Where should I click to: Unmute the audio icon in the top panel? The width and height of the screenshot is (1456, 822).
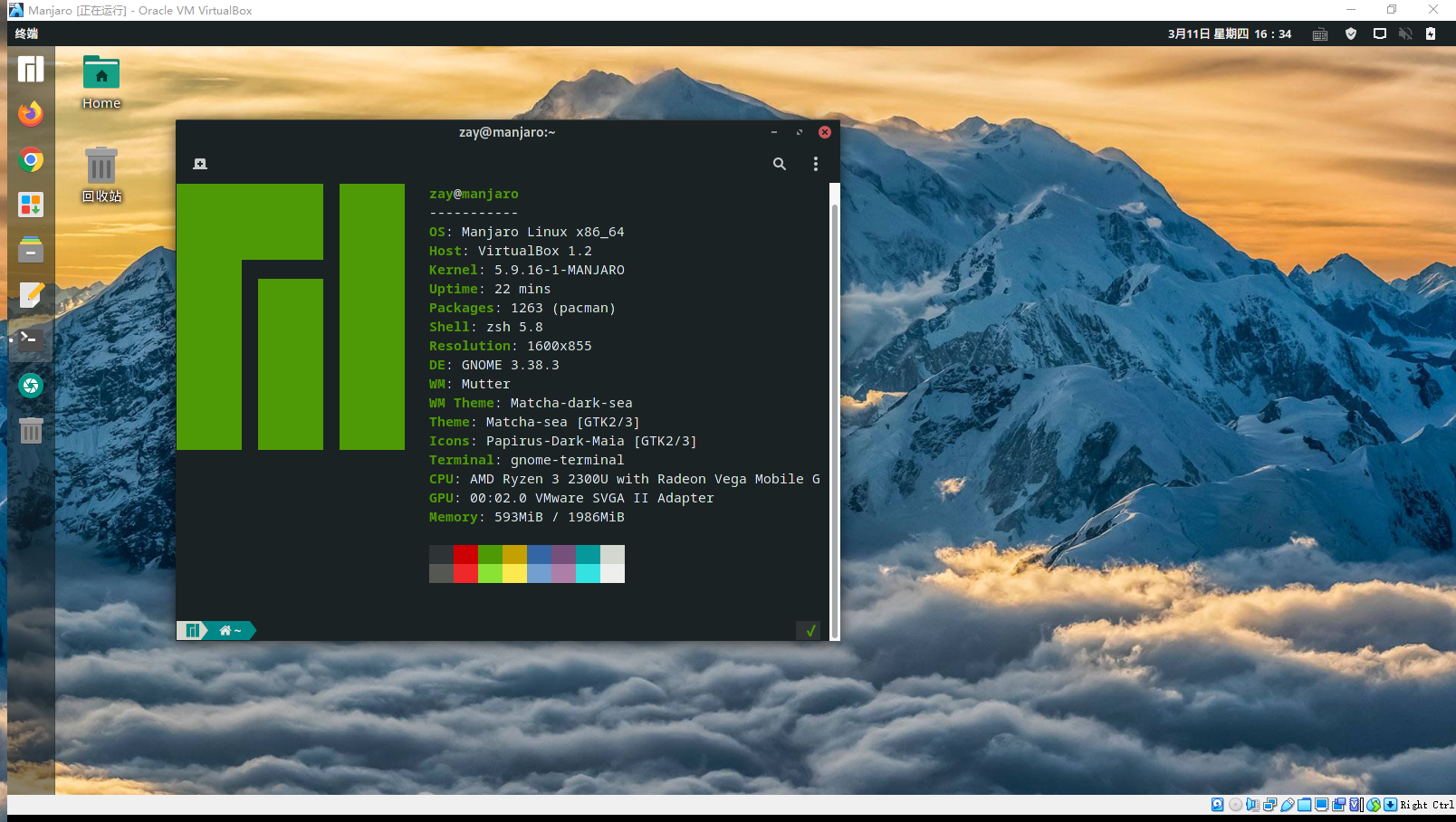(1405, 33)
